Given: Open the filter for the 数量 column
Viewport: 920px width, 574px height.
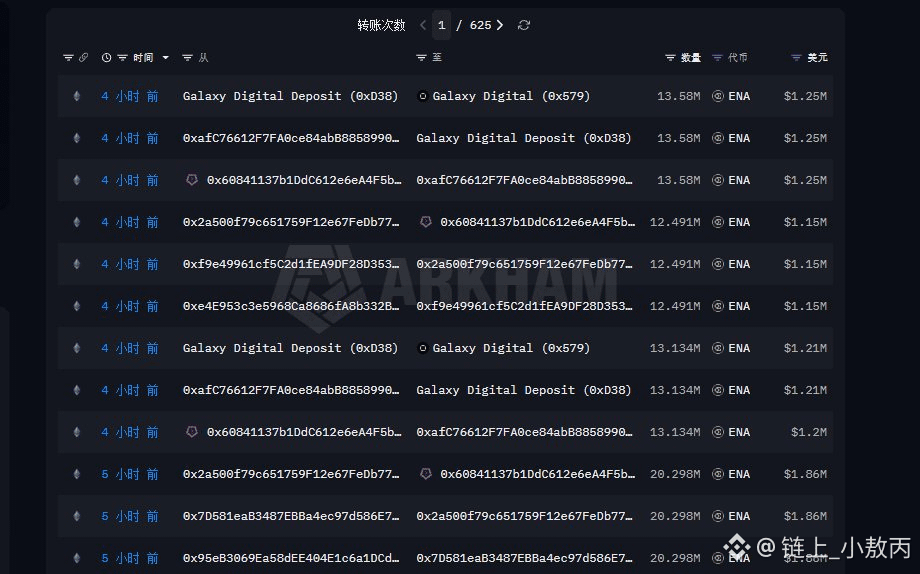Looking at the screenshot, I should (x=670, y=58).
